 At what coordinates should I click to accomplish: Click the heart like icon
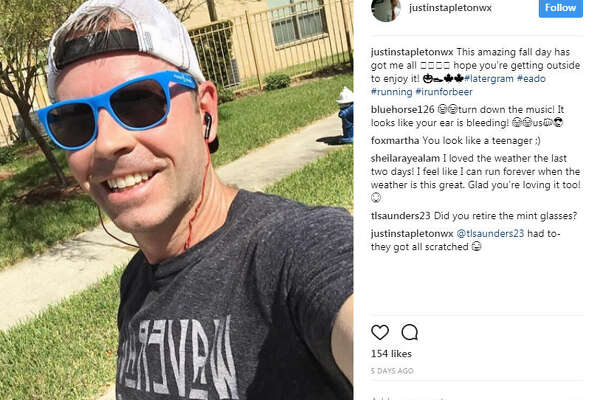click(380, 332)
